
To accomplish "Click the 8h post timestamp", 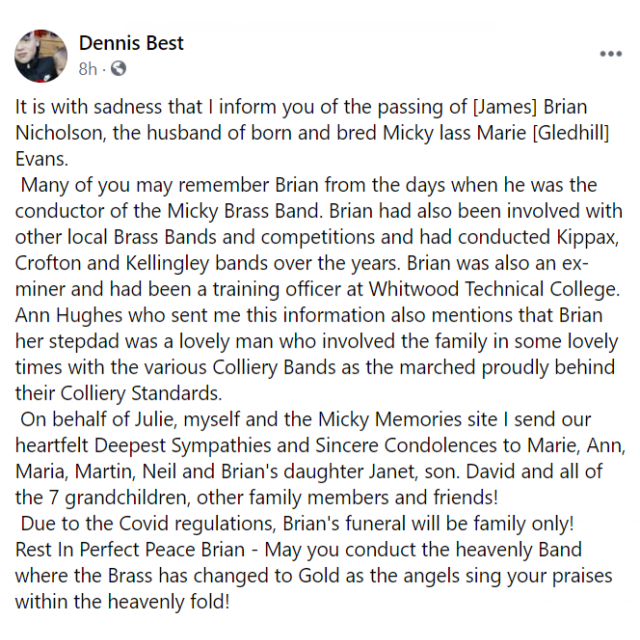I will click(88, 68).
